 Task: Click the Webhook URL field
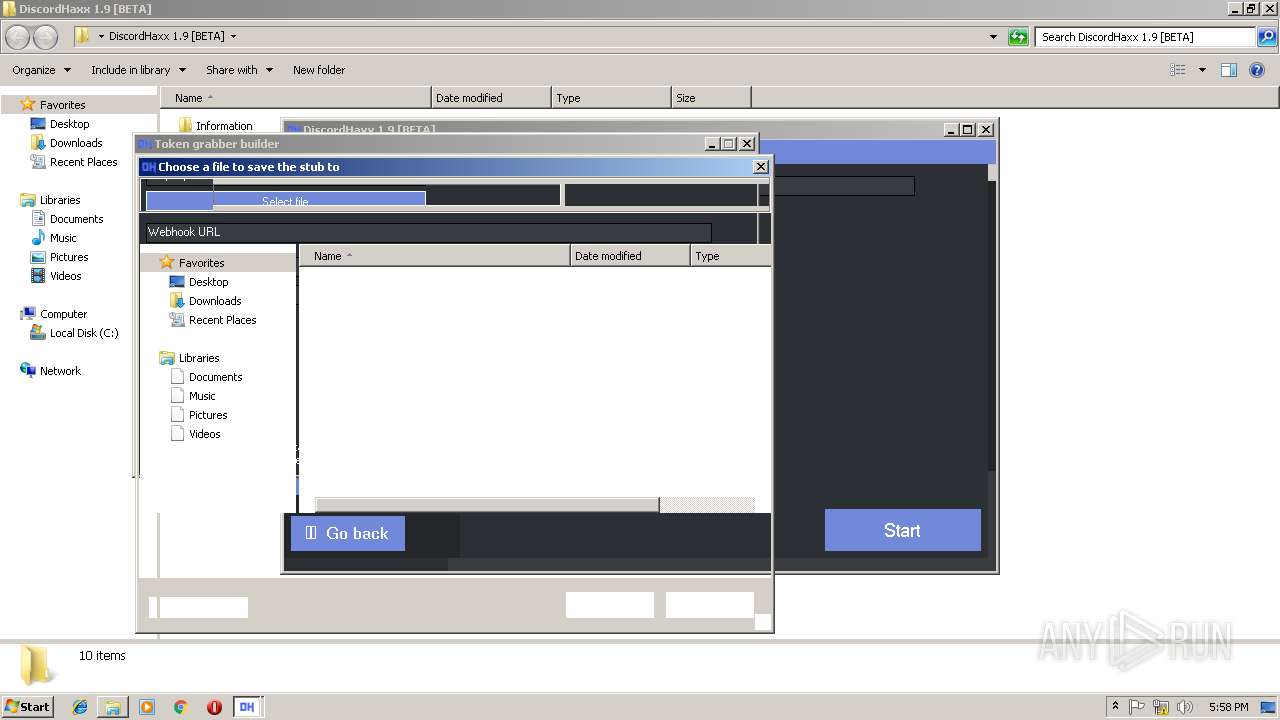(x=427, y=232)
